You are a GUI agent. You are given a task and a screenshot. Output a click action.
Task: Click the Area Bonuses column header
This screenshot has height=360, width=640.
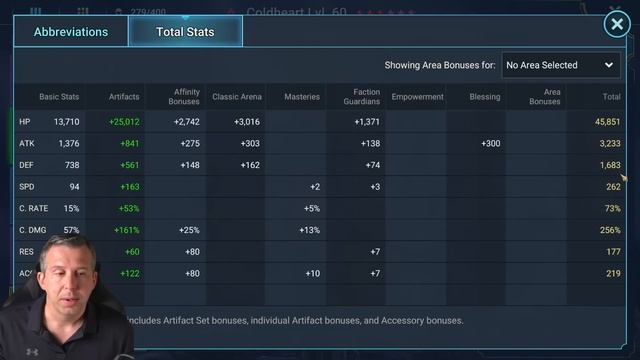click(x=545, y=97)
